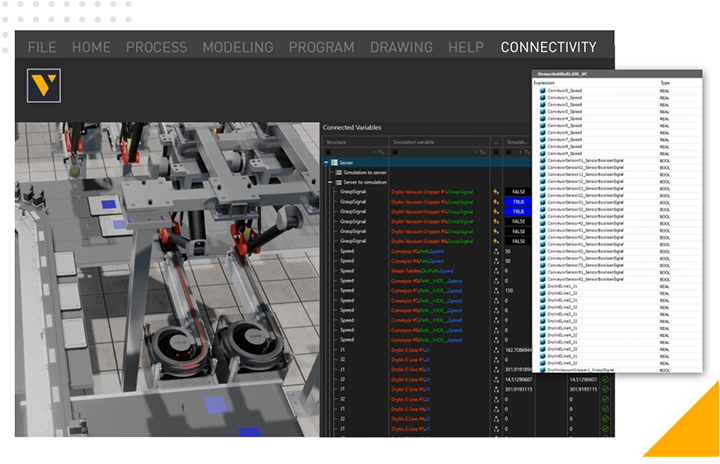Click the direction arrow icon in first GraspSignal row
The image size is (720, 464).
(495, 191)
